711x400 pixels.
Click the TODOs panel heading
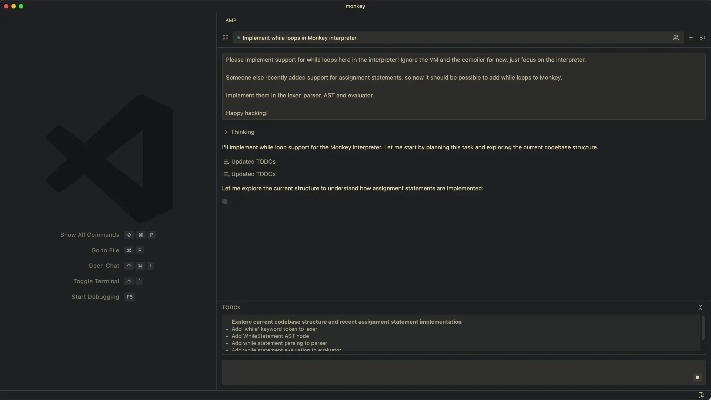[231, 307]
